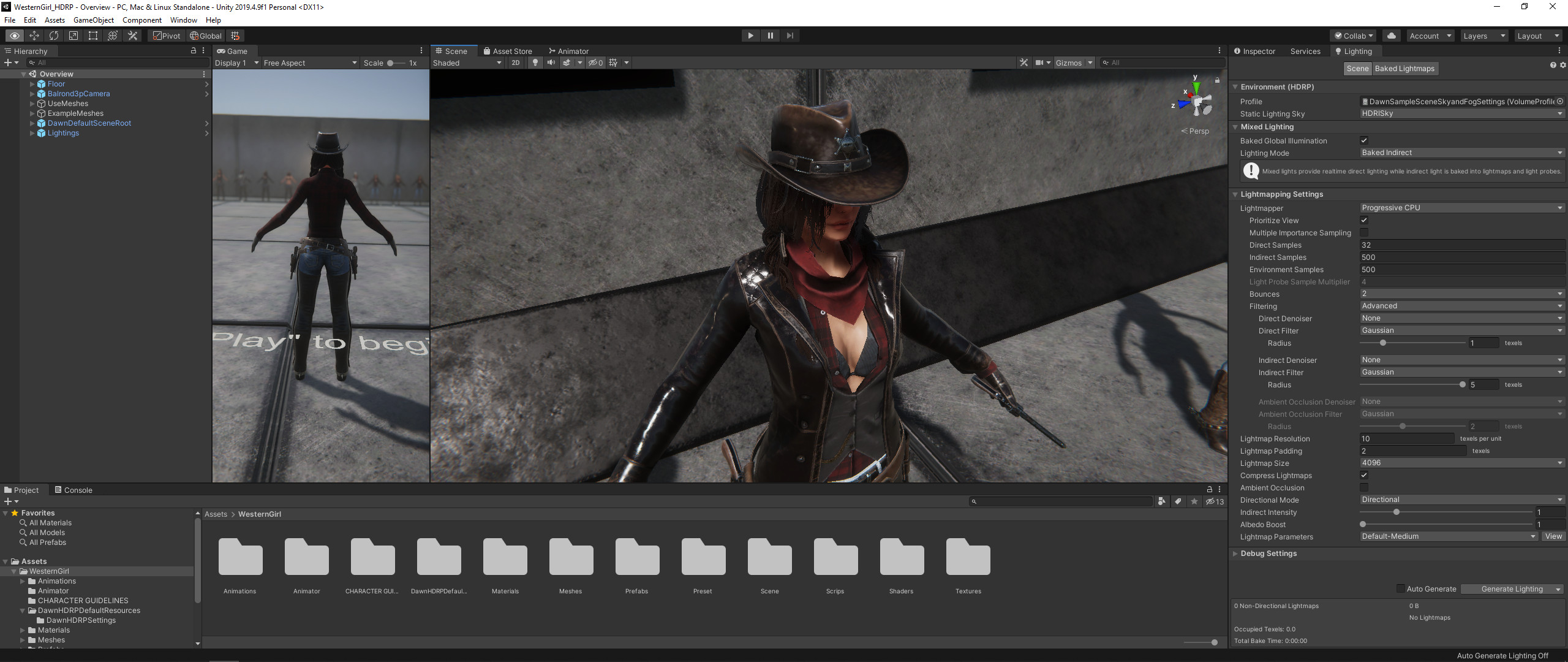The height and width of the screenshot is (662, 1568).
Task: Open the Textures folder thumbnail
Action: pos(968,557)
